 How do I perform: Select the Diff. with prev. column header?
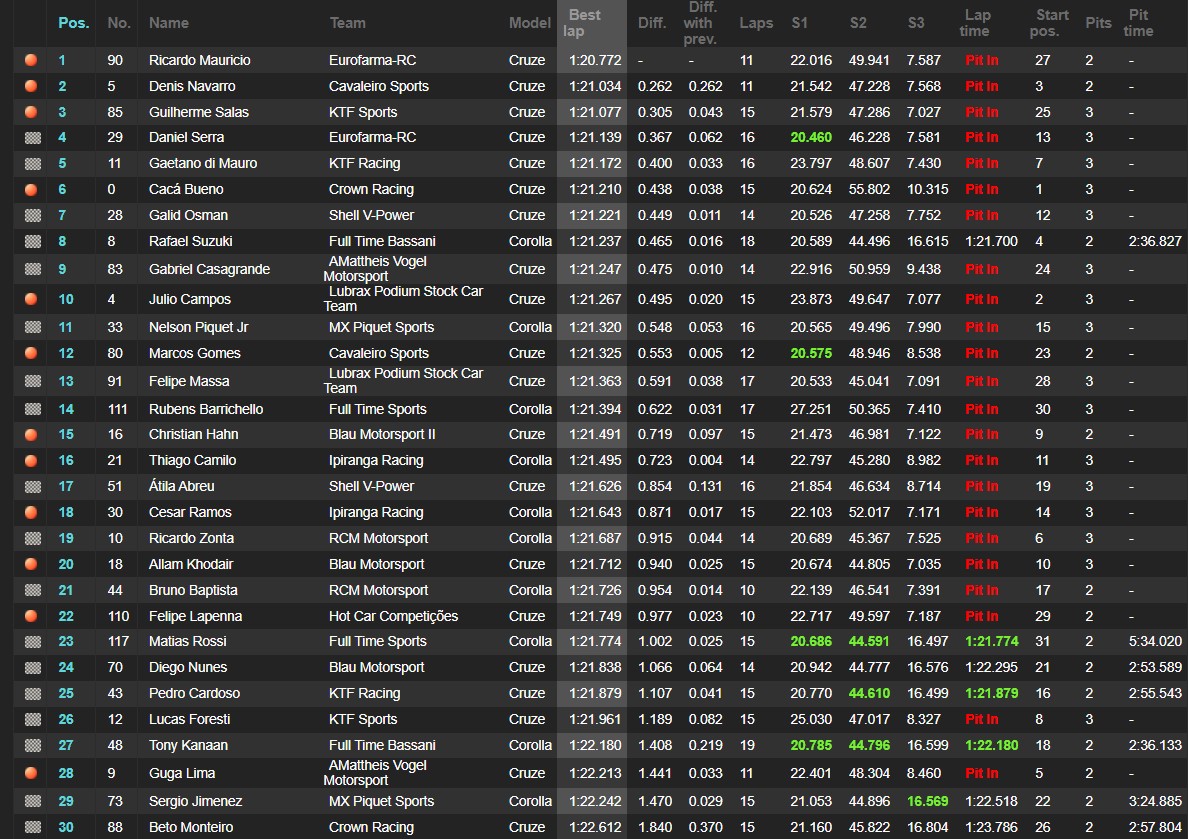pos(699,23)
